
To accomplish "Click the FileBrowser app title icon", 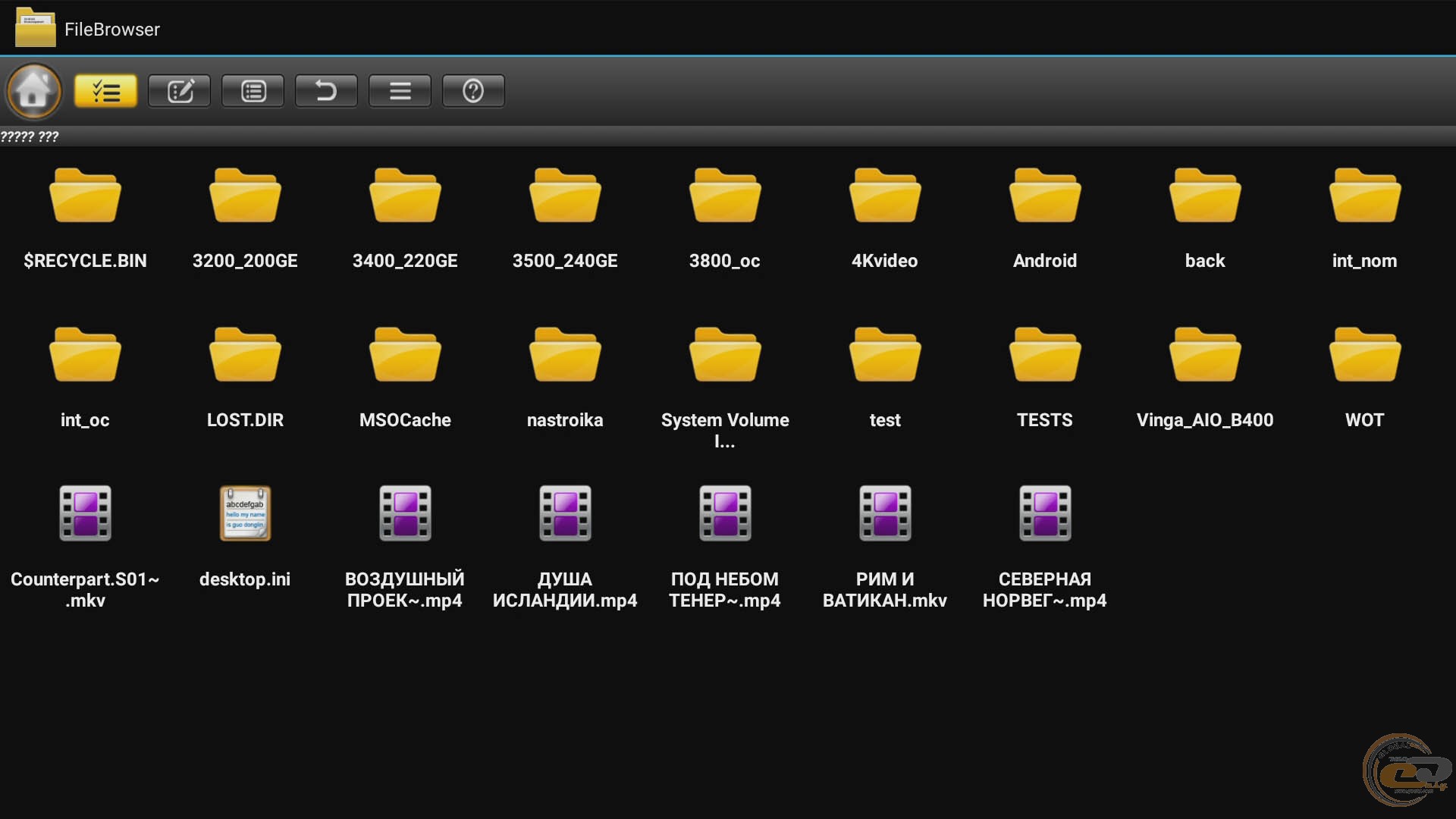I will click(x=35, y=28).
